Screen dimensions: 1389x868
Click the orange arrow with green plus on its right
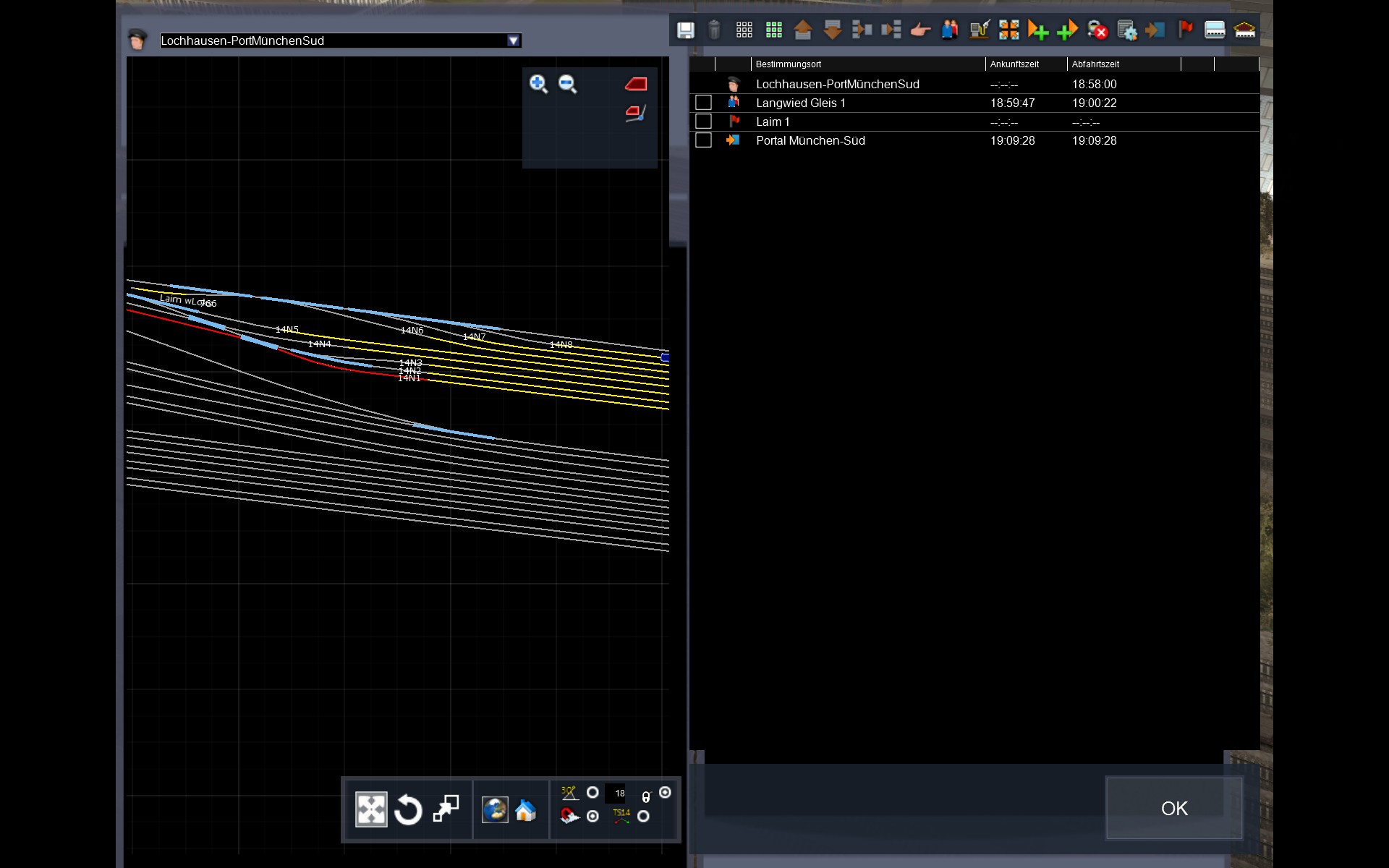[x=1038, y=30]
